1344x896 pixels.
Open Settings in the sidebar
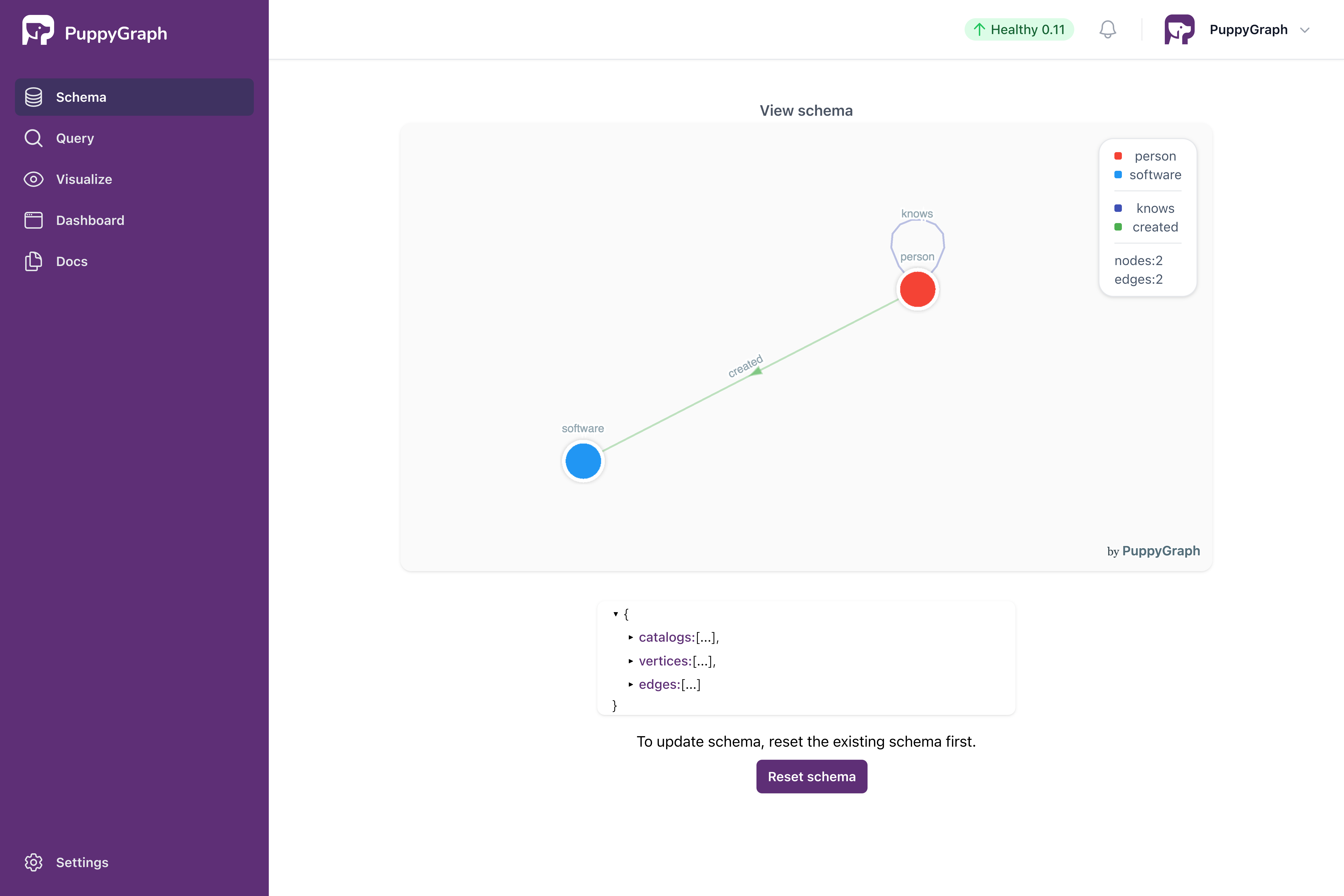tap(134, 862)
